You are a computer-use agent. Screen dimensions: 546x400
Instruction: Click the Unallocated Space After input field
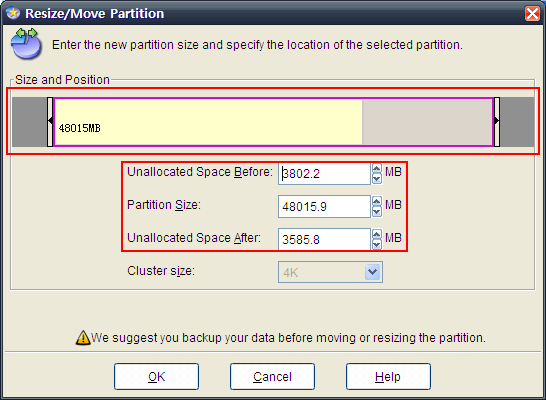tap(324, 240)
